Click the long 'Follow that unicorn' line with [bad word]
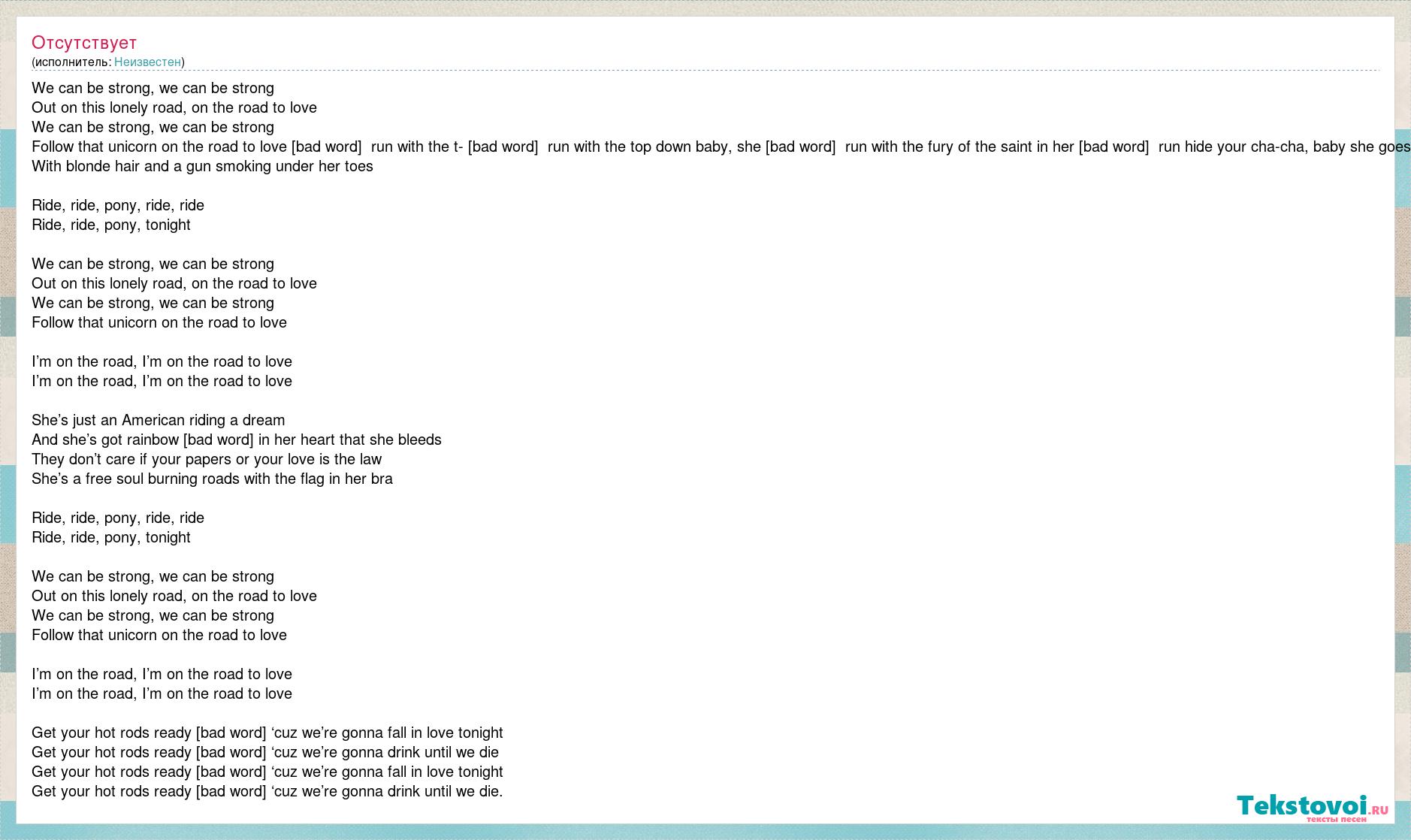The width and height of the screenshot is (1411, 840). click(x=721, y=147)
